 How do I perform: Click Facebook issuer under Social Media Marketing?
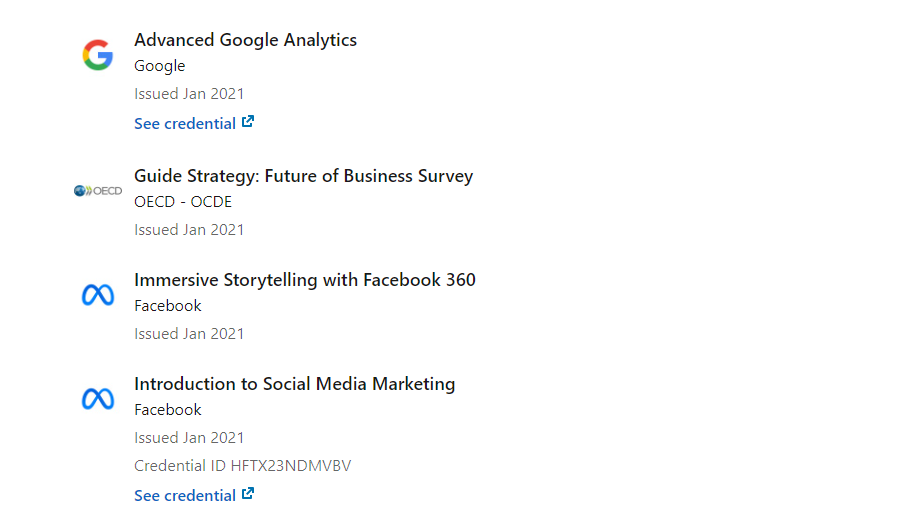click(168, 410)
